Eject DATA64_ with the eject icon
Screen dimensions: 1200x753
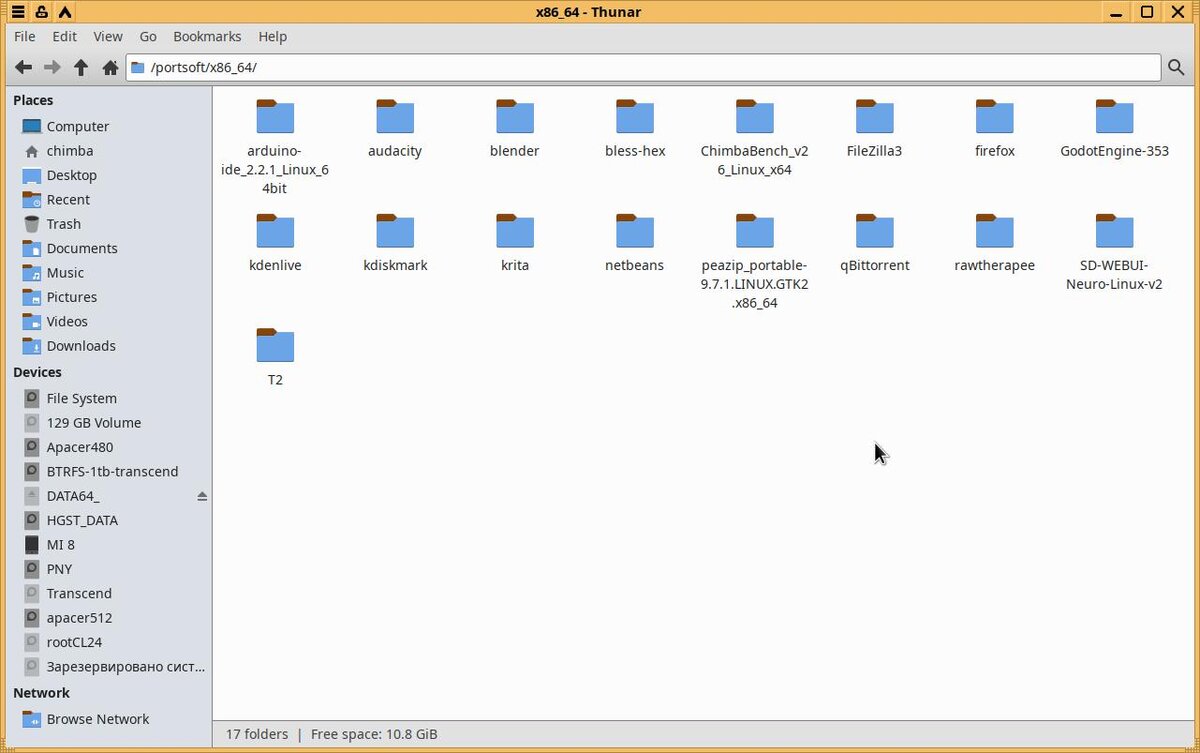pos(202,496)
